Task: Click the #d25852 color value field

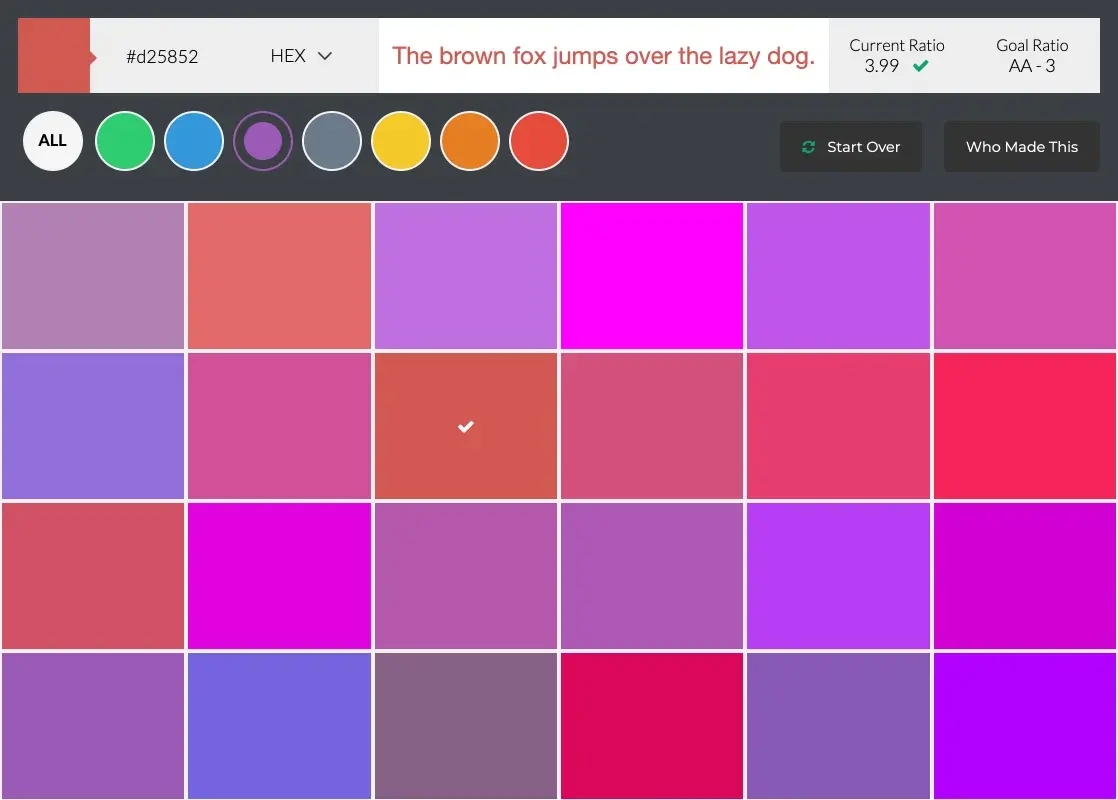Action: [x=163, y=56]
